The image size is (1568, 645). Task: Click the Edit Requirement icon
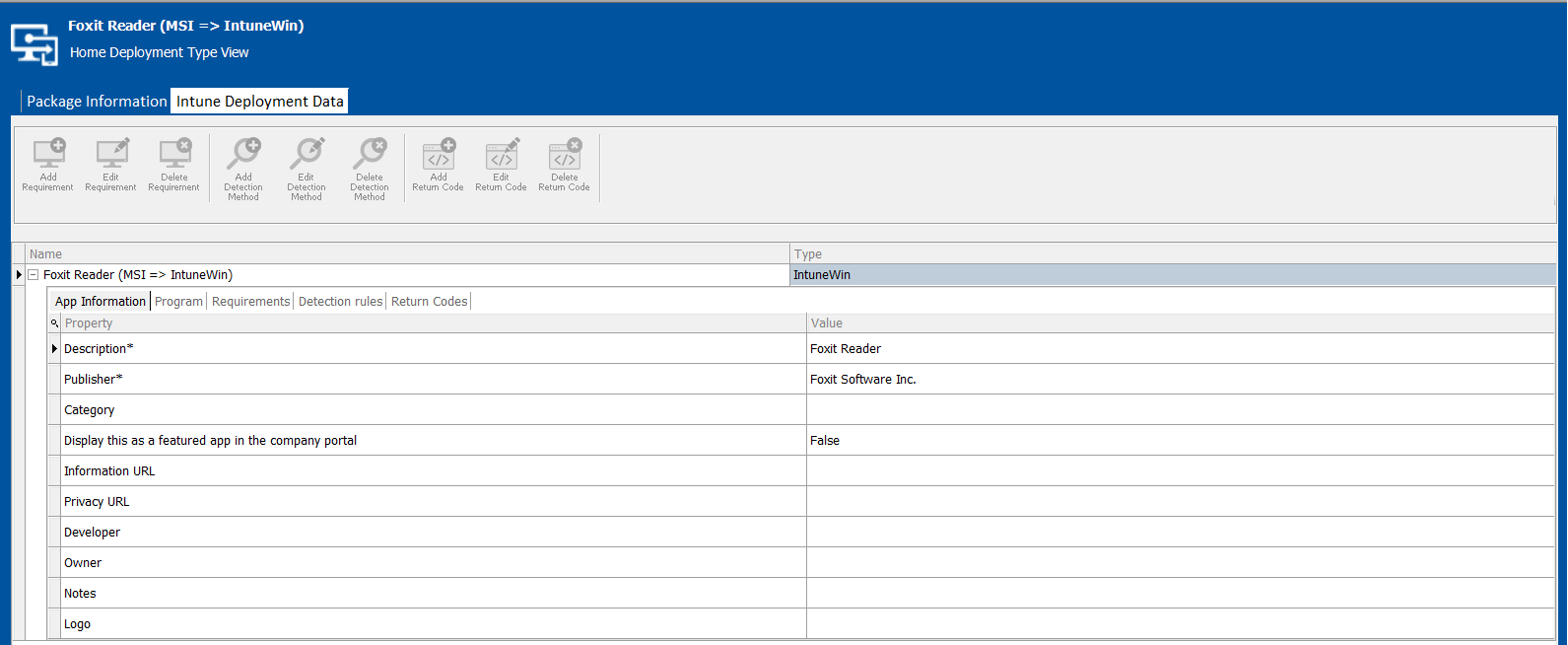[x=111, y=155]
